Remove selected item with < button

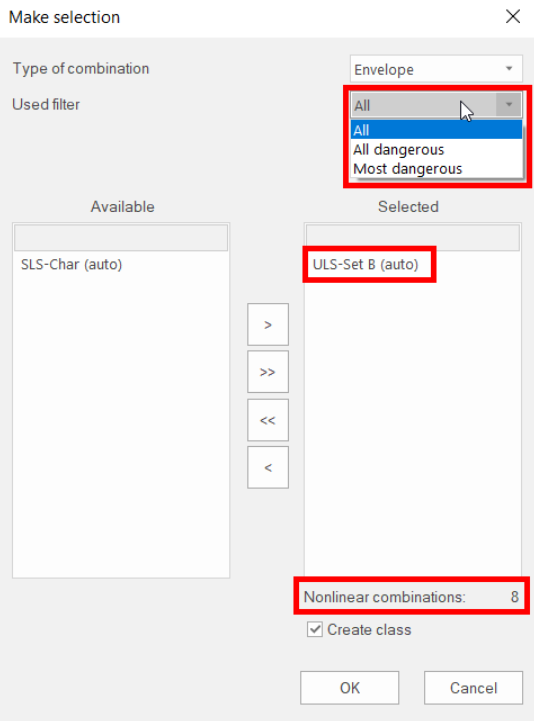[268, 467]
